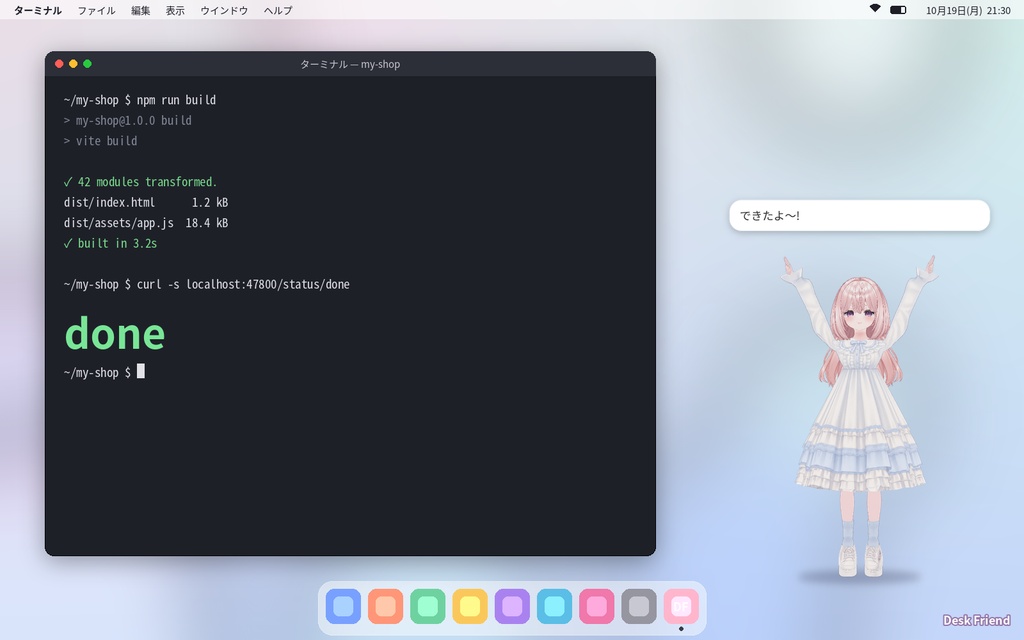The height and width of the screenshot is (640, 1024).
Task: Click the '> my-shop@1.0.0 build' line
Action: (127, 120)
